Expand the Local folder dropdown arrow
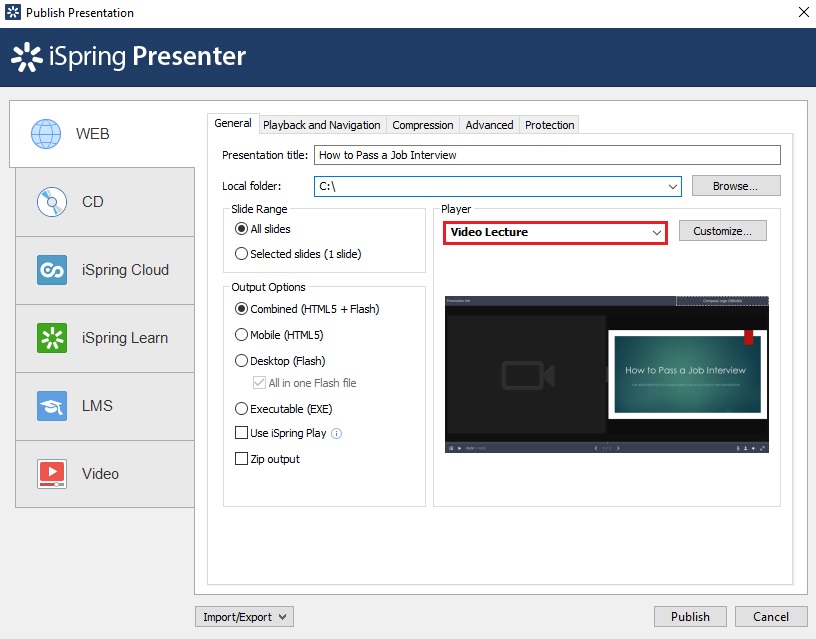The width and height of the screenshot is (816, 639). tap(672, 186)
